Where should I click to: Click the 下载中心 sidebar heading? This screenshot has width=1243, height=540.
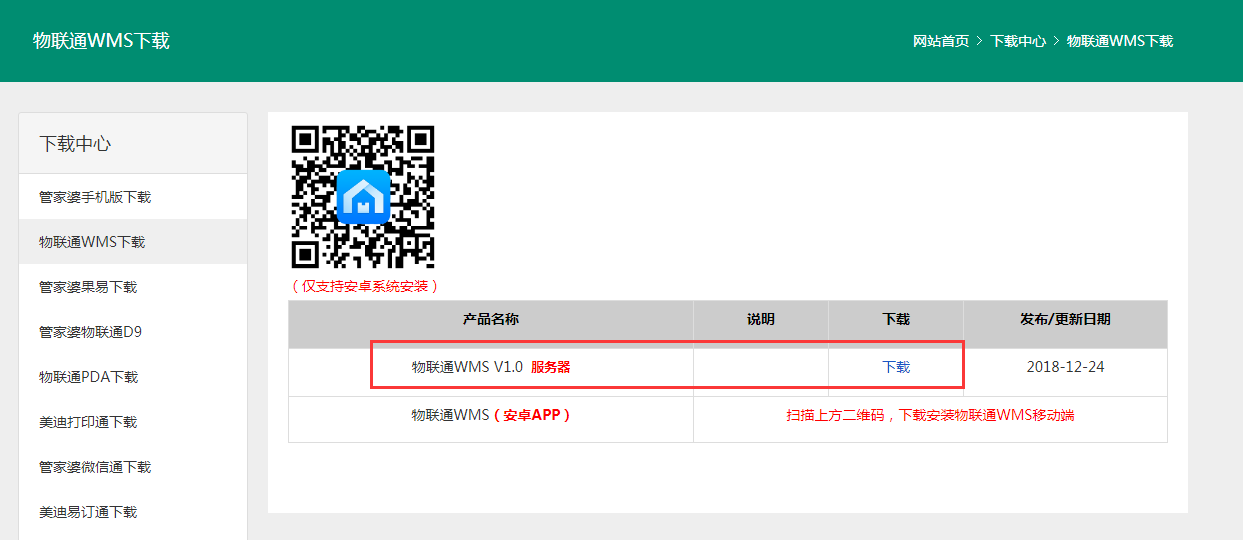coord(75,144)
